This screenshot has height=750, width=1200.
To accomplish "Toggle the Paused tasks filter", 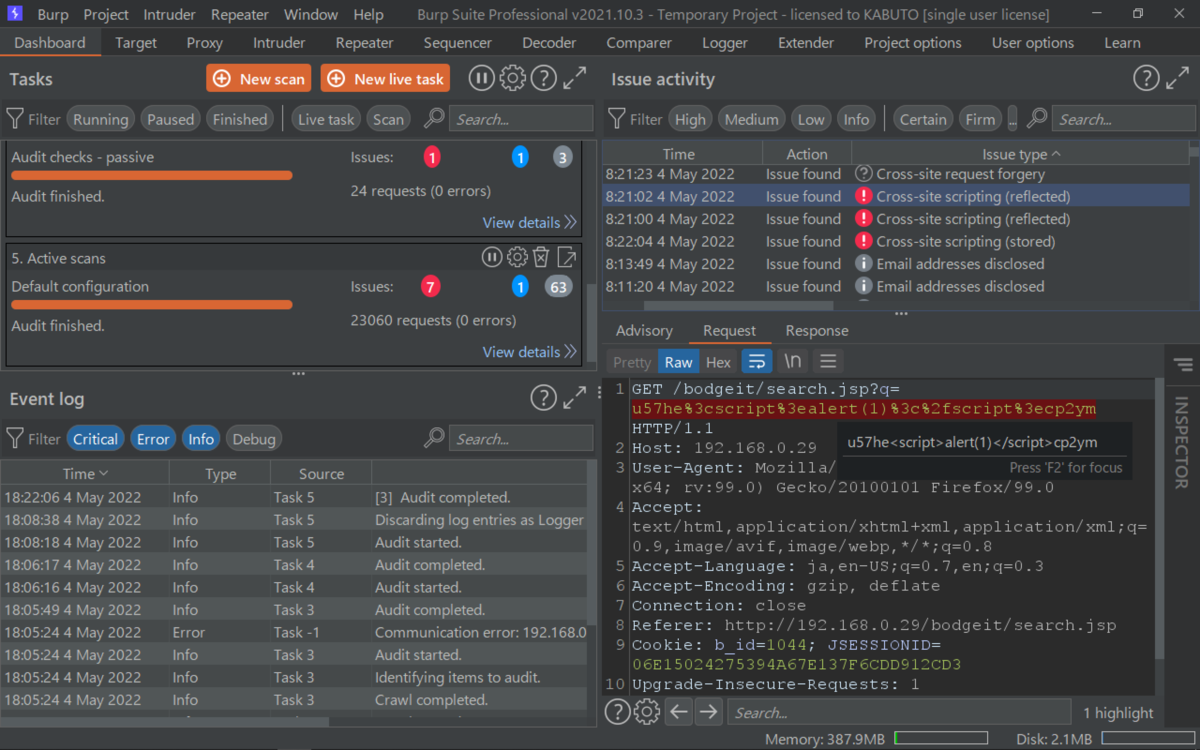I will 171,119.
